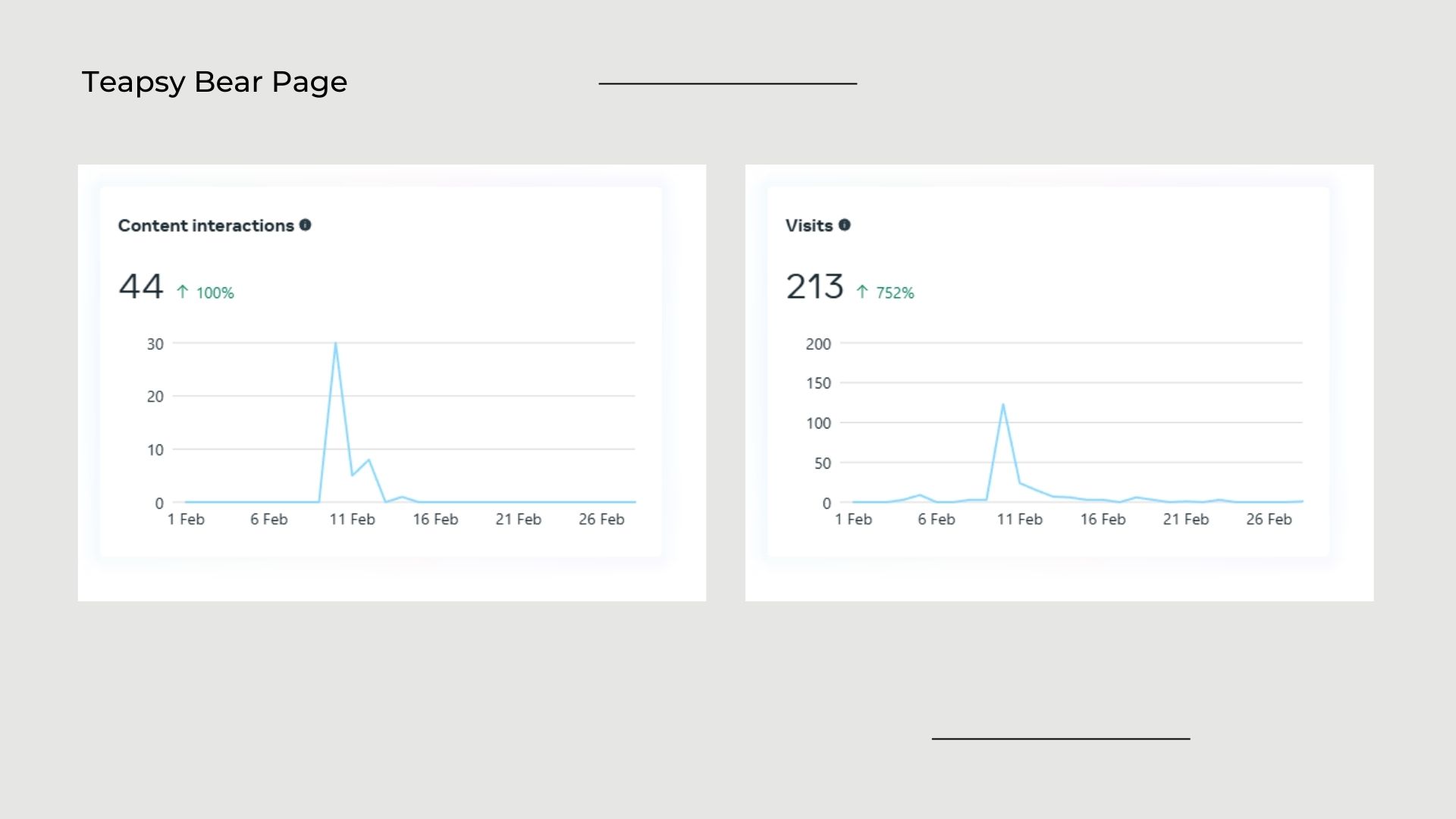Viewport: 1456px width, 819px height.
Task: Click the Visits info icon
Action: (x=844, y=225)
